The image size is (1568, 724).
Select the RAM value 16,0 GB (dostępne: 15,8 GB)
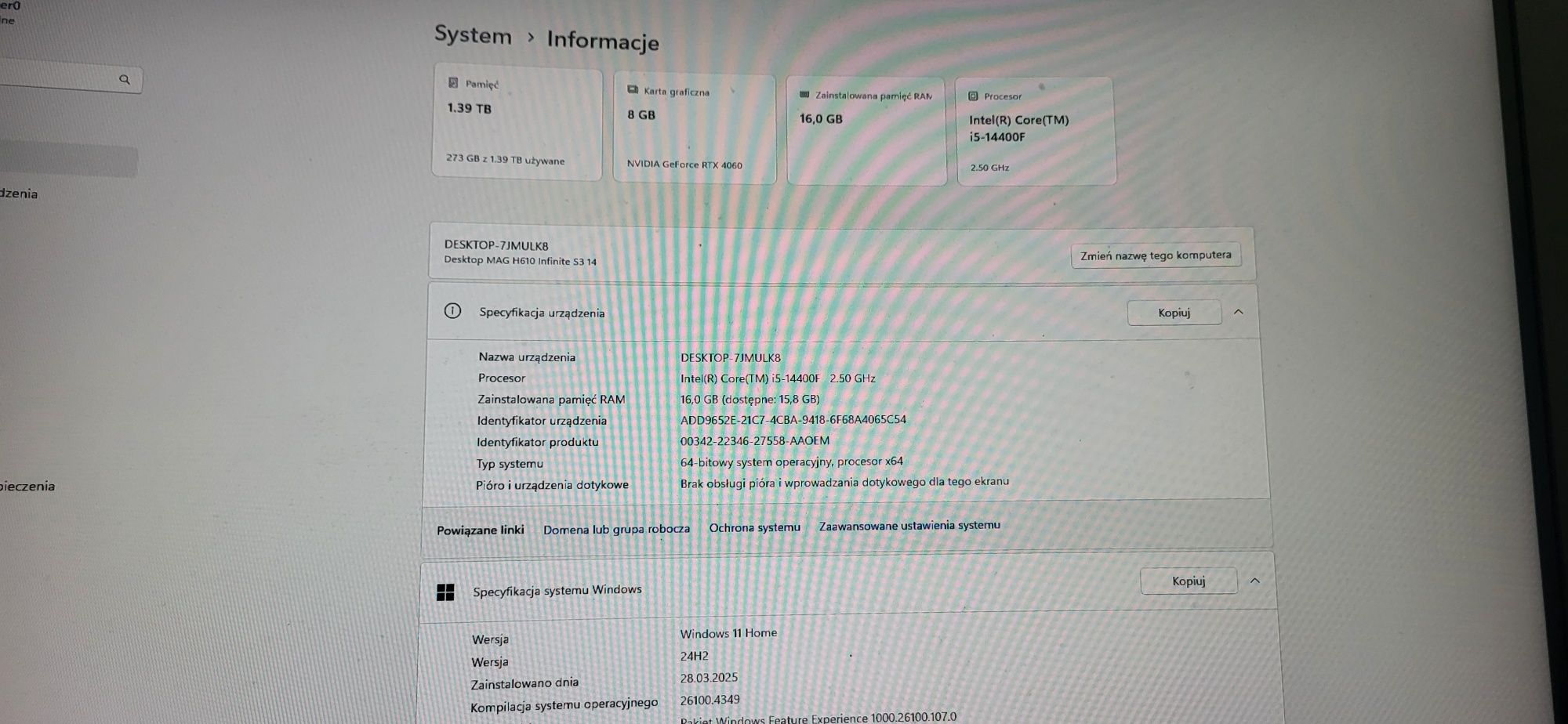[x=750, y=400]
